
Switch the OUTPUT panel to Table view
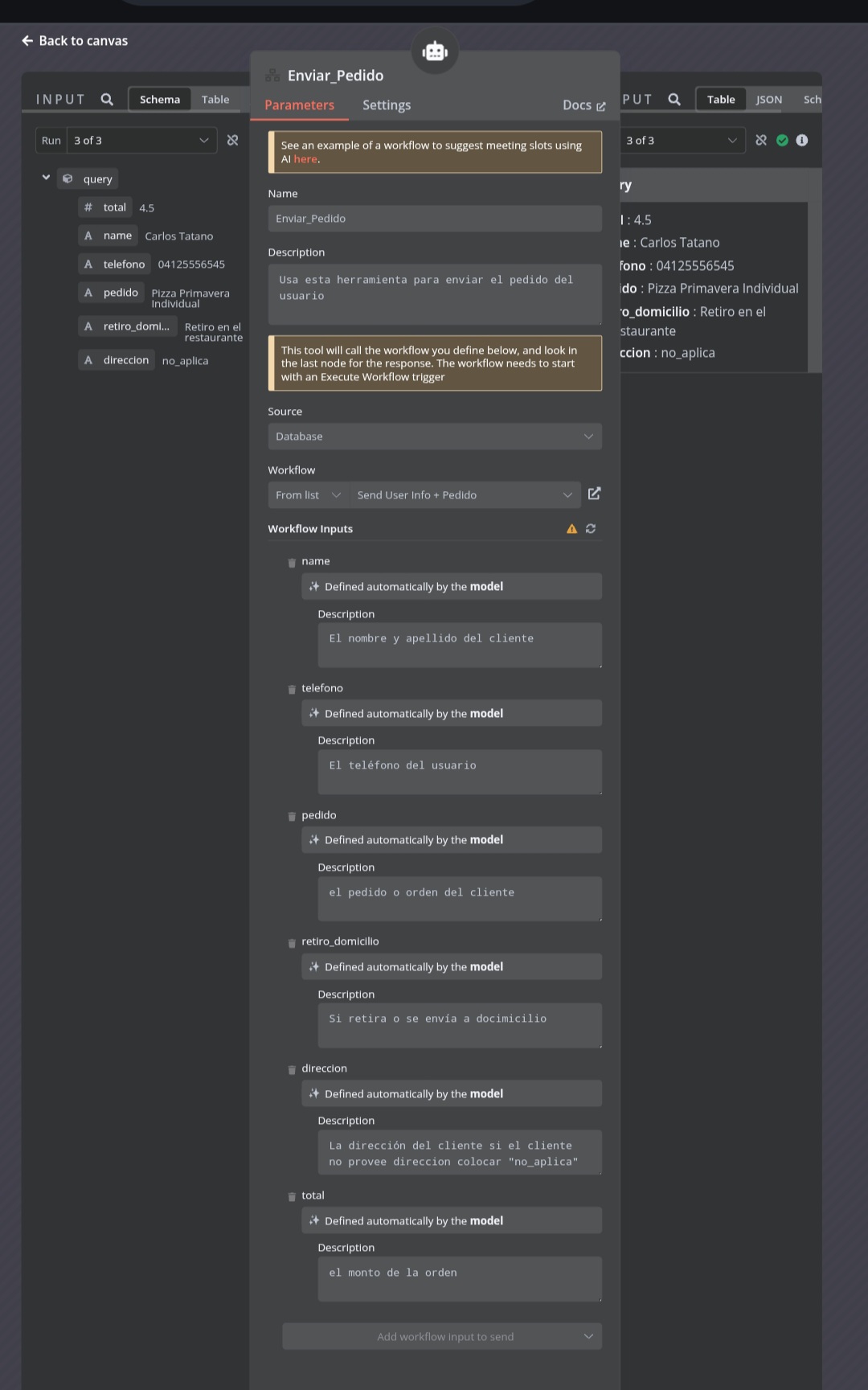coord(721,100)
